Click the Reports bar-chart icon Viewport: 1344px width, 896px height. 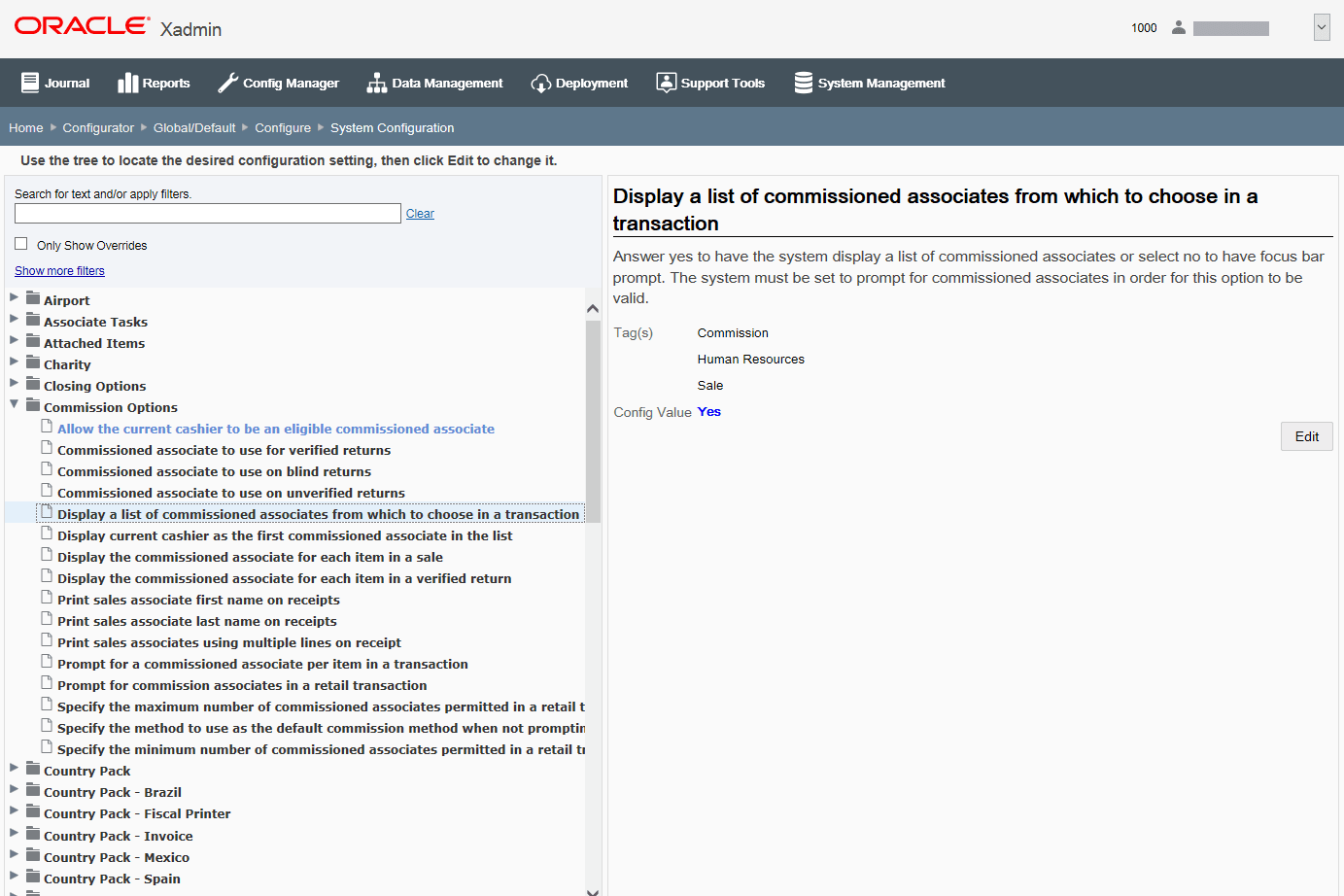click(129, 83)
